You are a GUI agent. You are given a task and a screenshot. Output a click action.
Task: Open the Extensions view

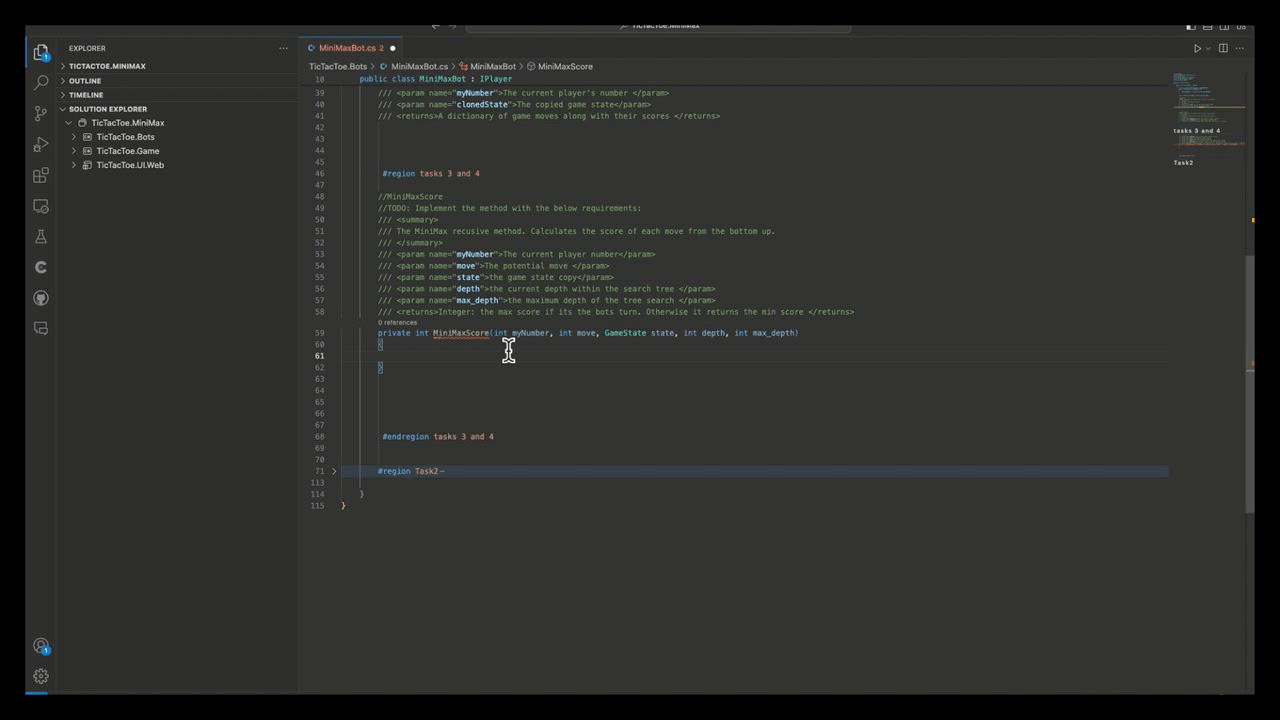pos(40,174)
